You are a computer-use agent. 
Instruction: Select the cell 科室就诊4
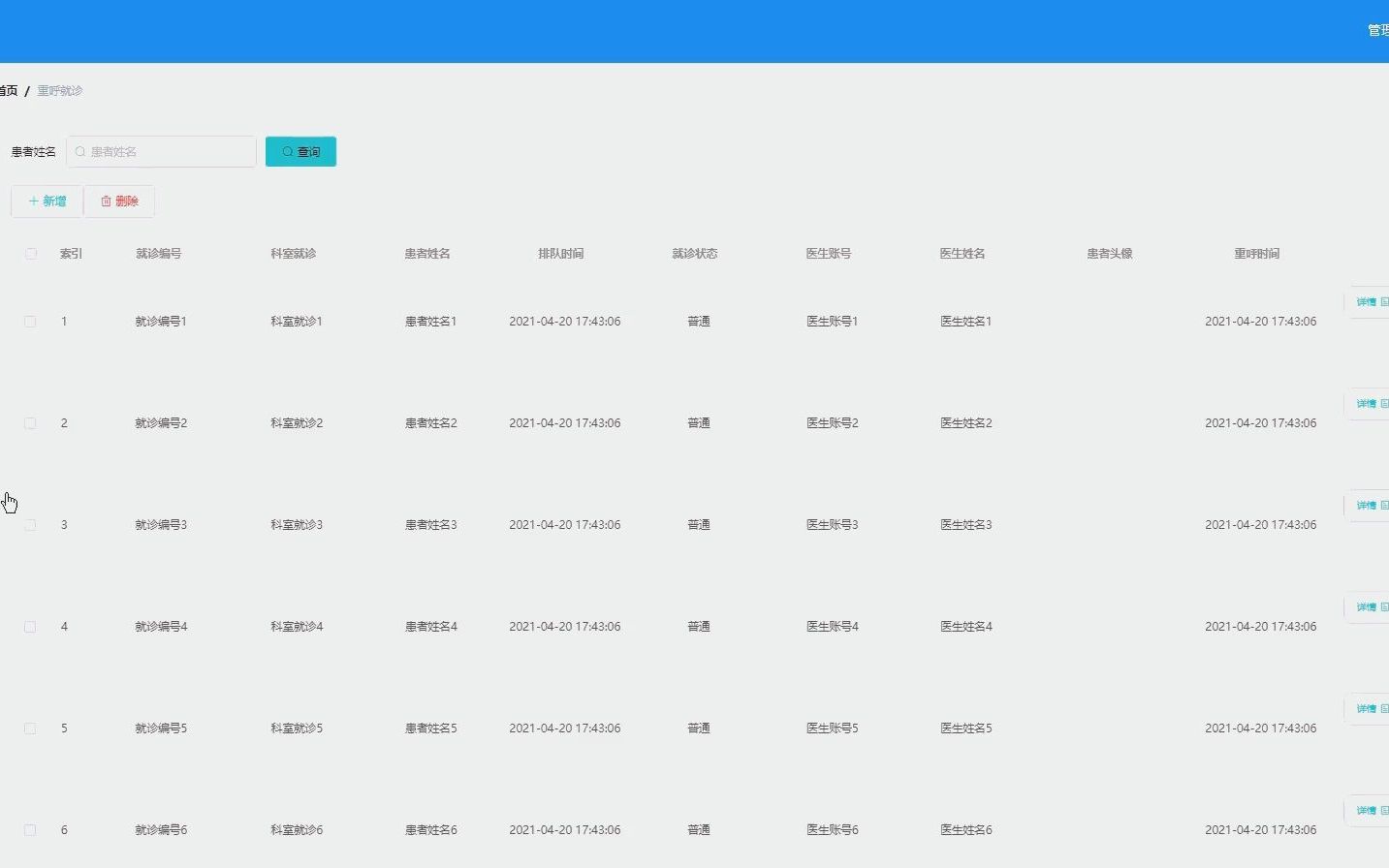click(297, 627)
